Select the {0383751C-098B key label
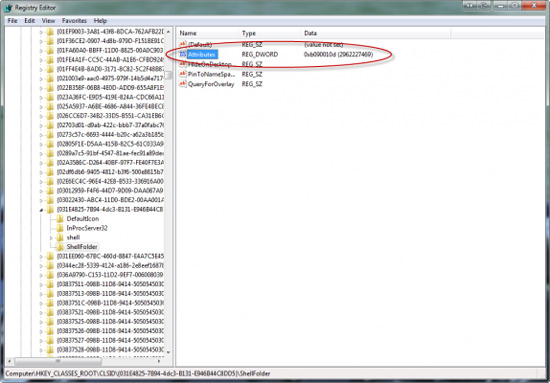550x383 pixels. [x=110, y=303]
